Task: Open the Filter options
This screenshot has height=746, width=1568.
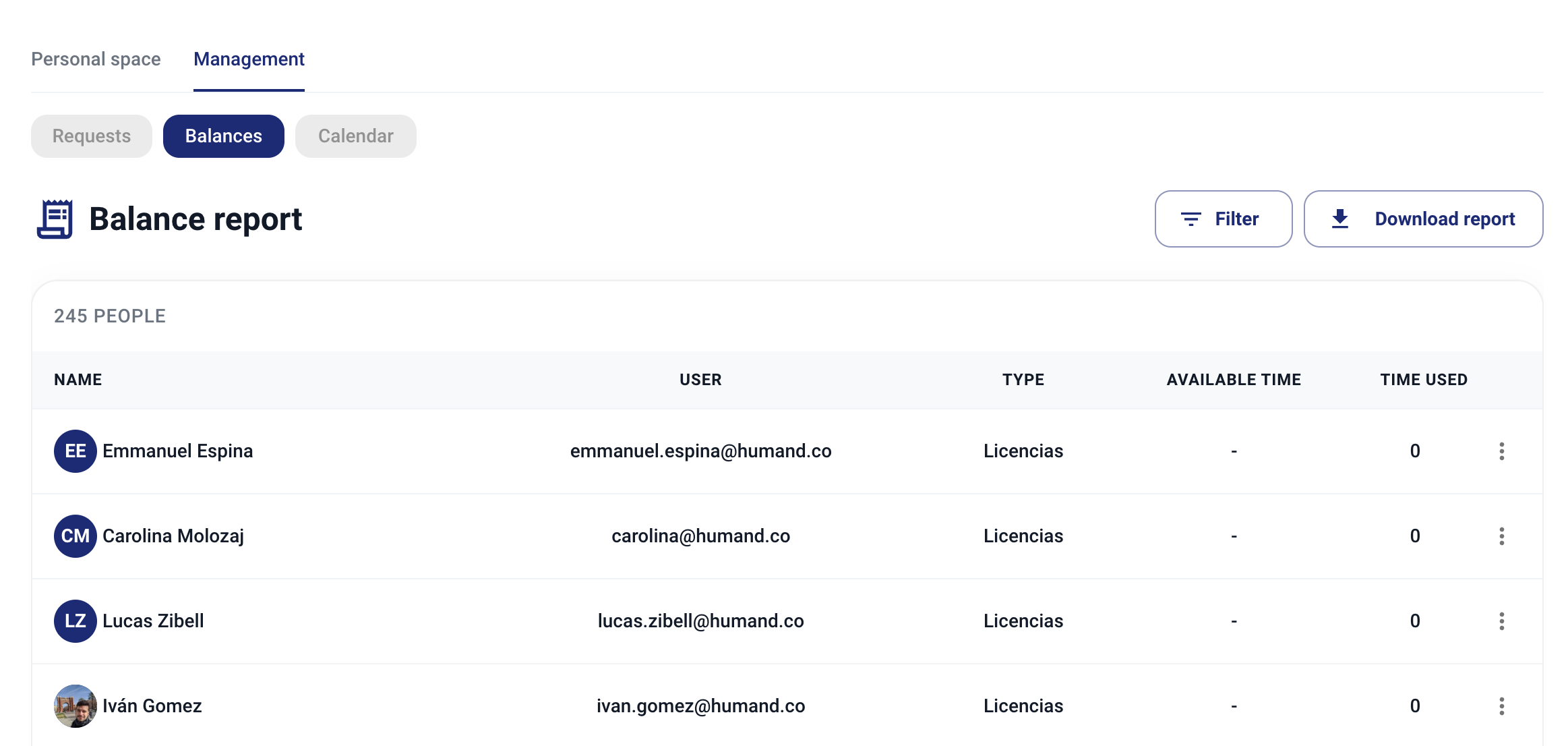Action: pyautogui.click(x=1223, y=219)
